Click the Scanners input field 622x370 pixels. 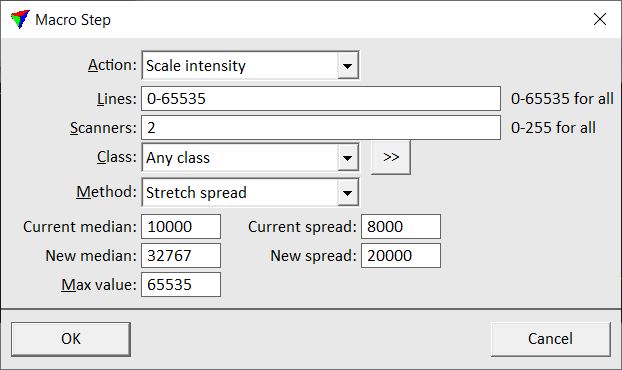(x=321, y=128)
